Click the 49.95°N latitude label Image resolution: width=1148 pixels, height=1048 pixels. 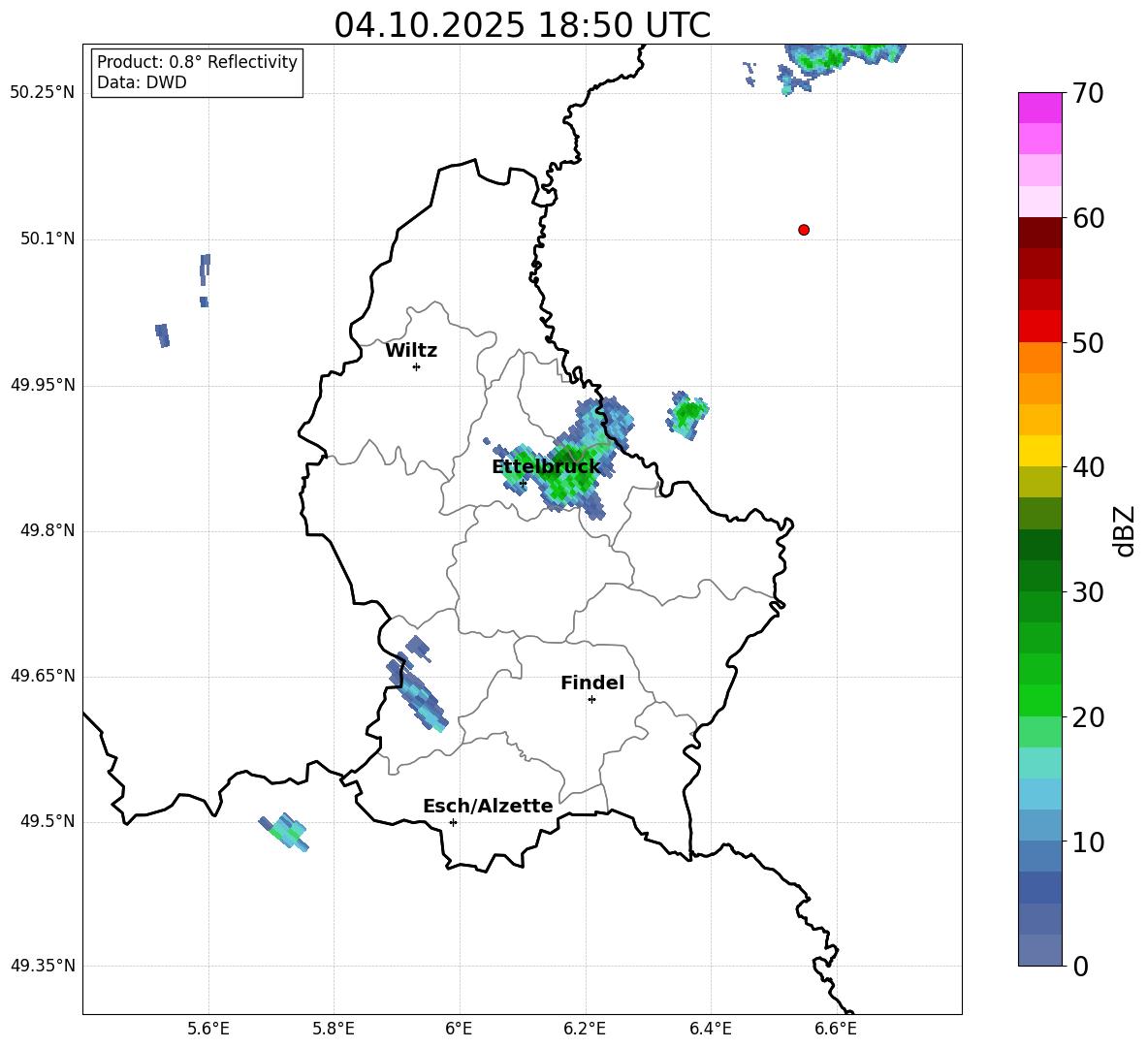click(43, 384)
